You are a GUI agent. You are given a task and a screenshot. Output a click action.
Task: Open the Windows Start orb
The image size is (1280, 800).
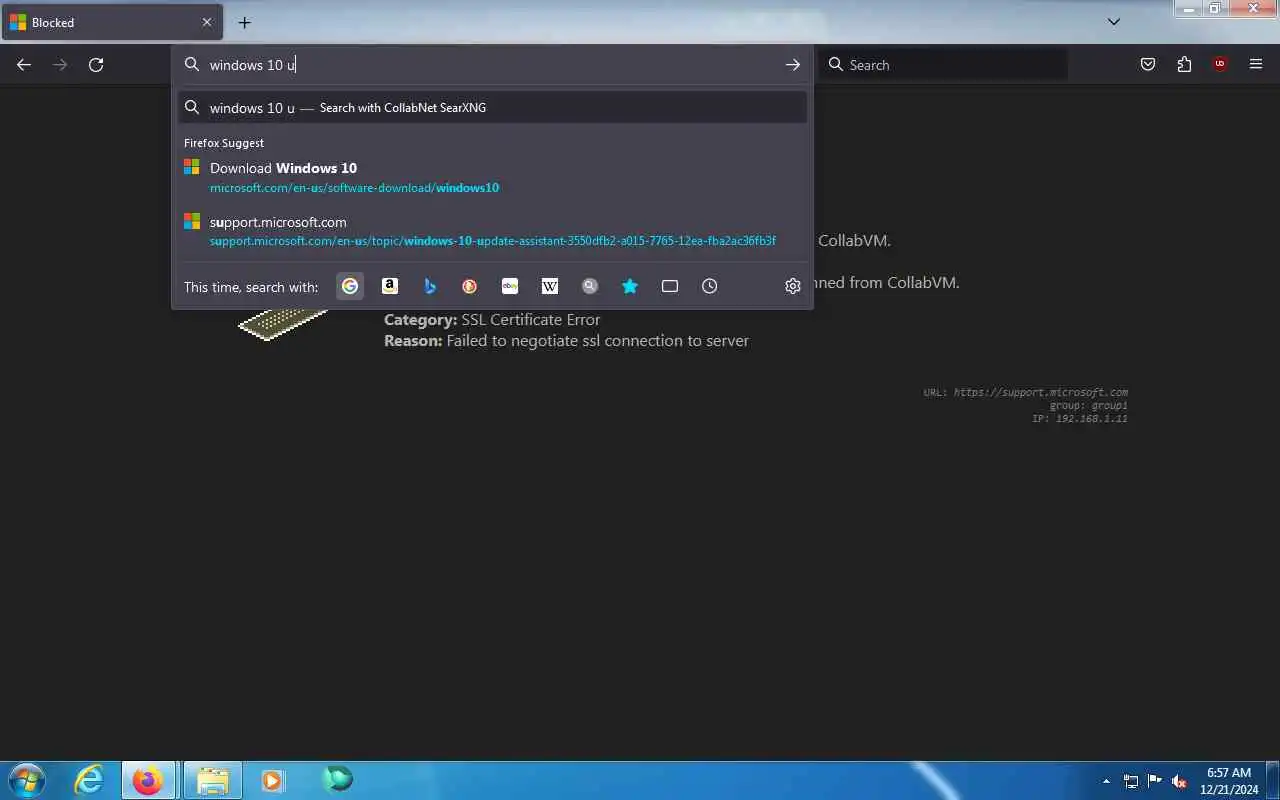tap(27, 780)
